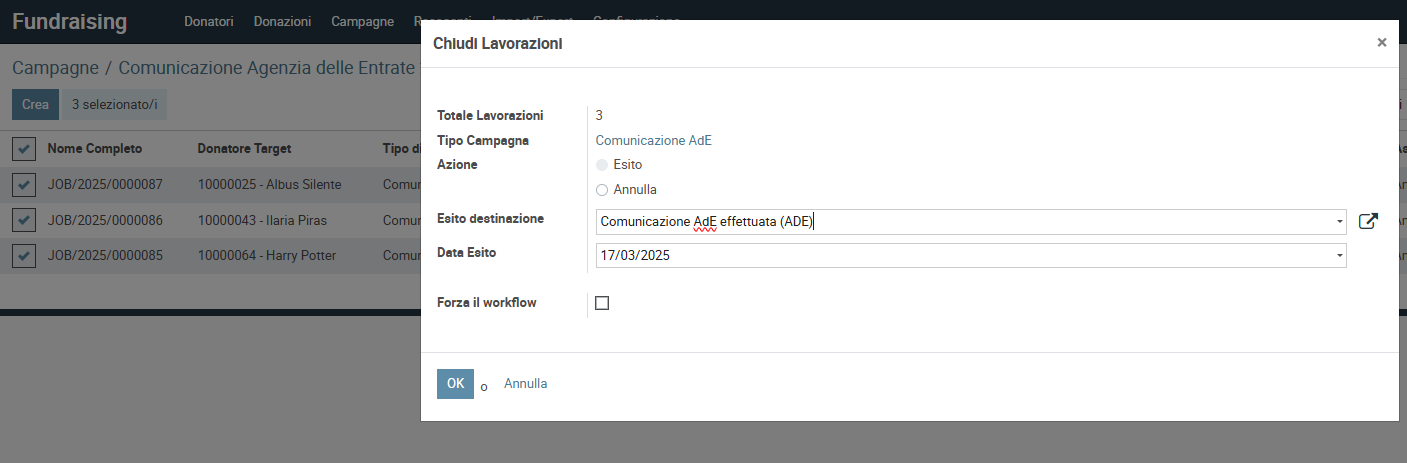This screenshot has height=463, width=1407.
Task: Expand the Esito destinazione dropdown arrow
Action: 1339,222
